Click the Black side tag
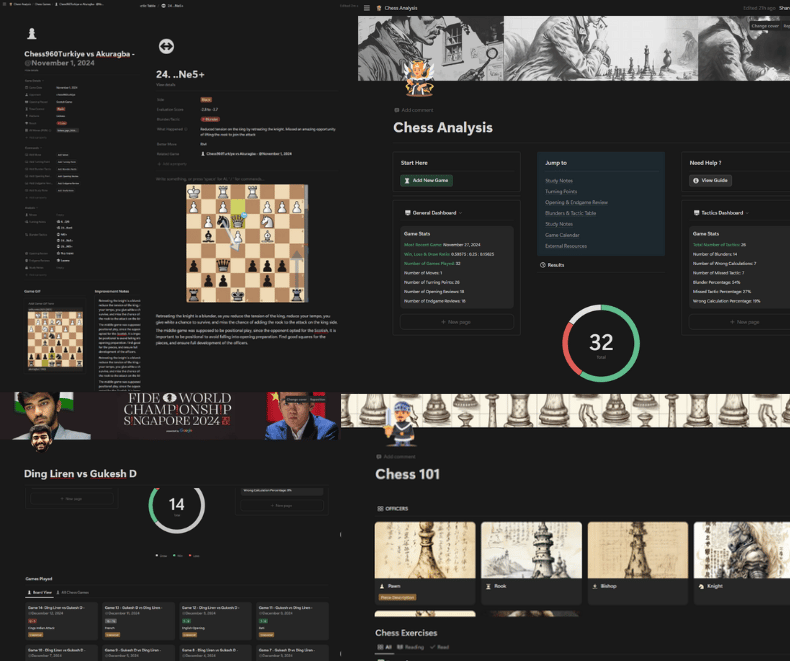The width and height of the screenshot is (790, 661). pyautogui.click(x=206, y=100)
